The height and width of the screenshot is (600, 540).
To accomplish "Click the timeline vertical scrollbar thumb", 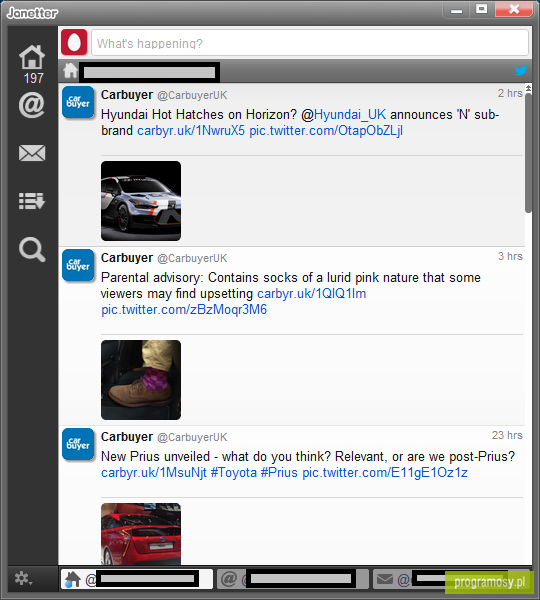I will pyautogui.click(x=528, y=153).
